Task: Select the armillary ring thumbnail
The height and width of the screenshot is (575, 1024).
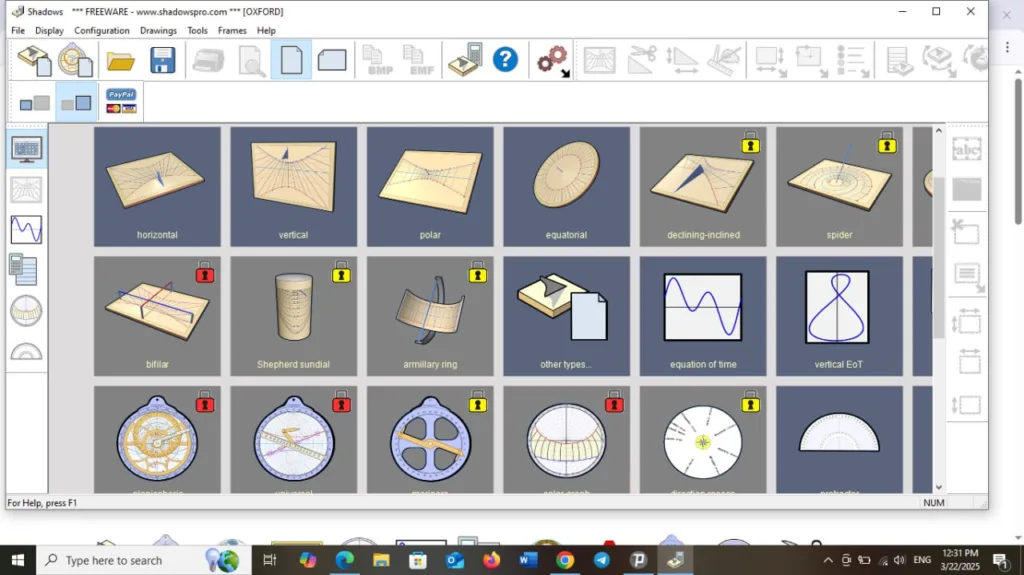Action: point(430,316)
